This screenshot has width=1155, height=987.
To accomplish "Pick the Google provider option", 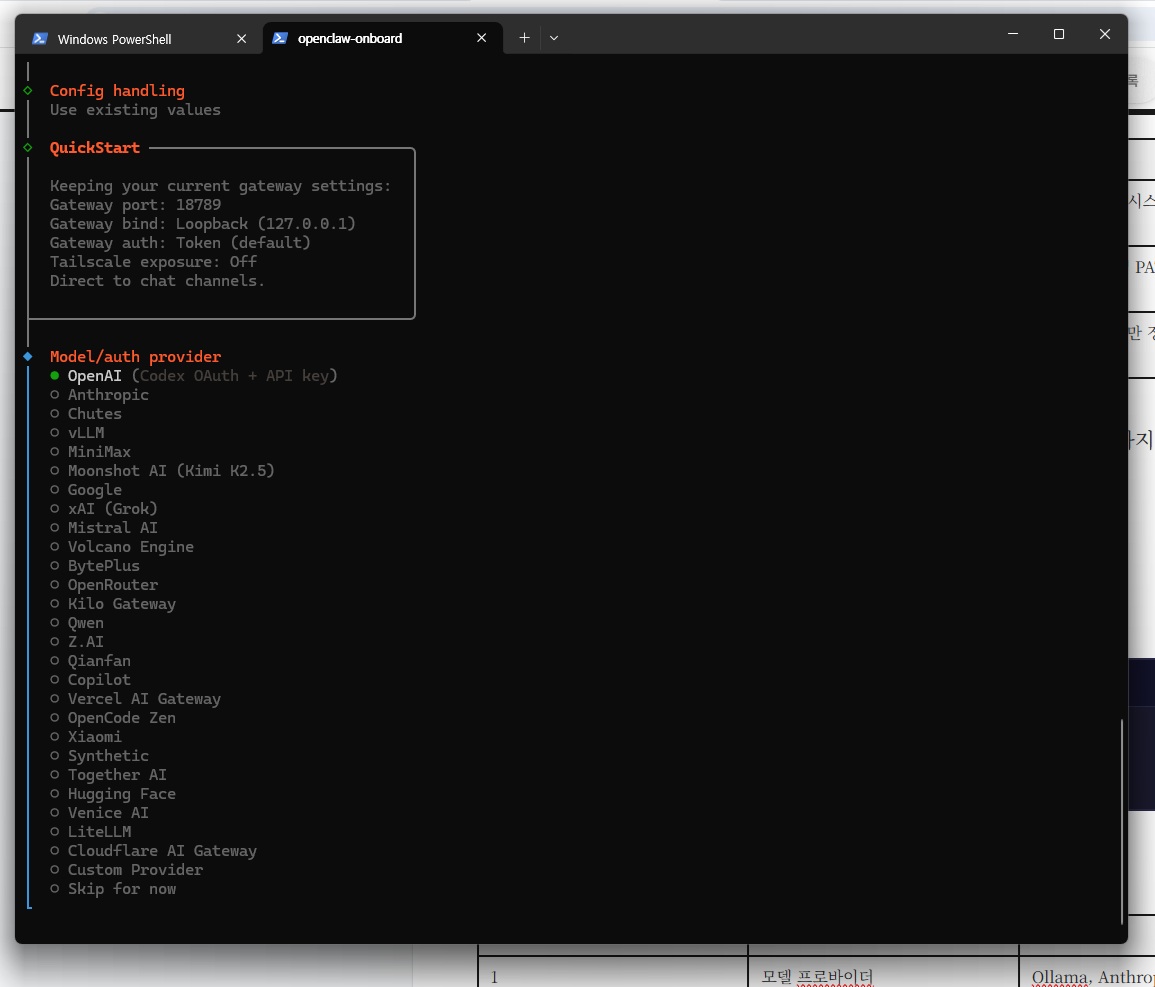I will click(x=94, y=490).
